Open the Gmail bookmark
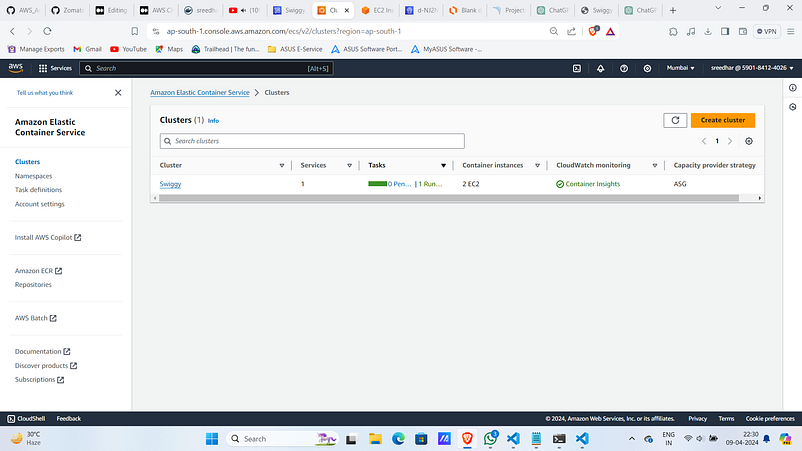The height and width of the screenshot is (451, 802). pos(87,49)
